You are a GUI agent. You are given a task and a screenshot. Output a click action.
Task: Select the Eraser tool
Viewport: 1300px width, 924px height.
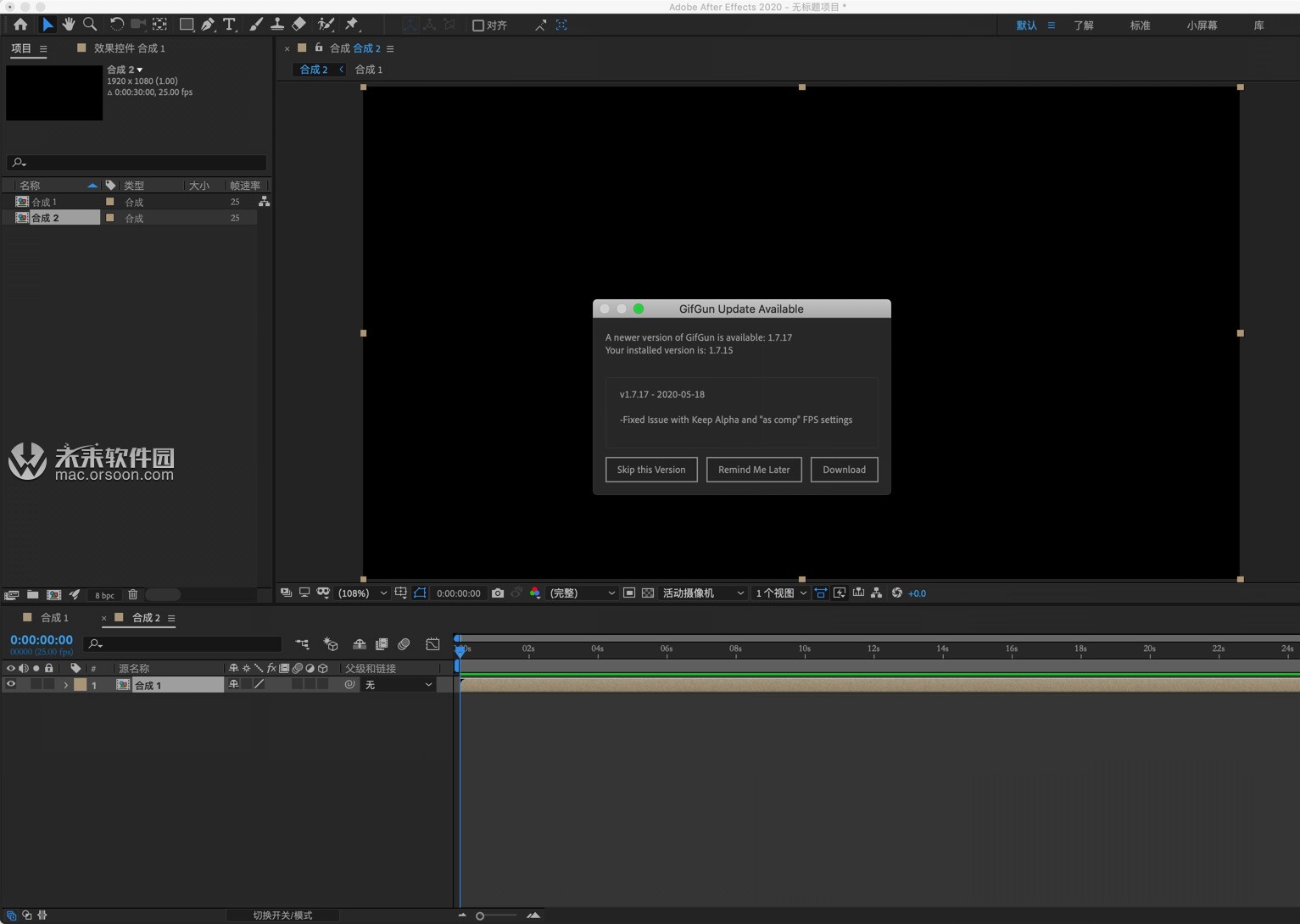click(298, 25)
